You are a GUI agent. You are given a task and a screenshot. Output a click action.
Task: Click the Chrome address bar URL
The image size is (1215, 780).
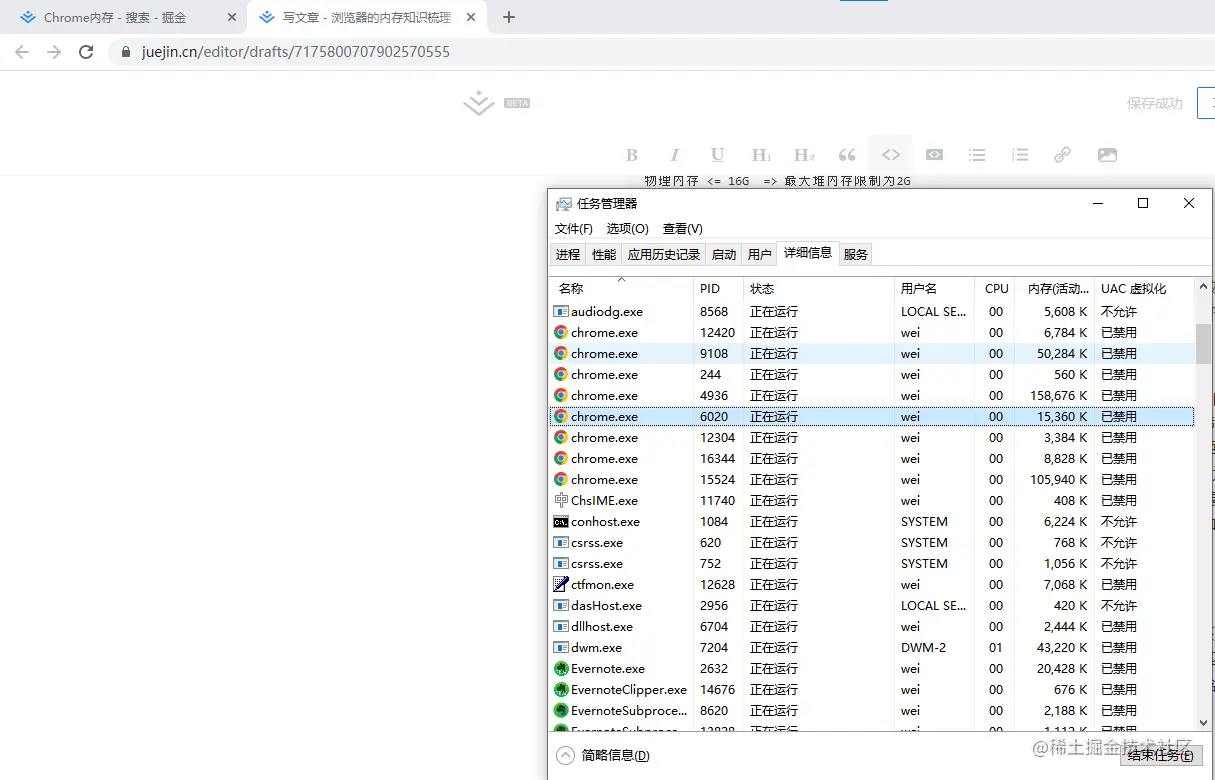pyautogui.click(x=296, y=51)
